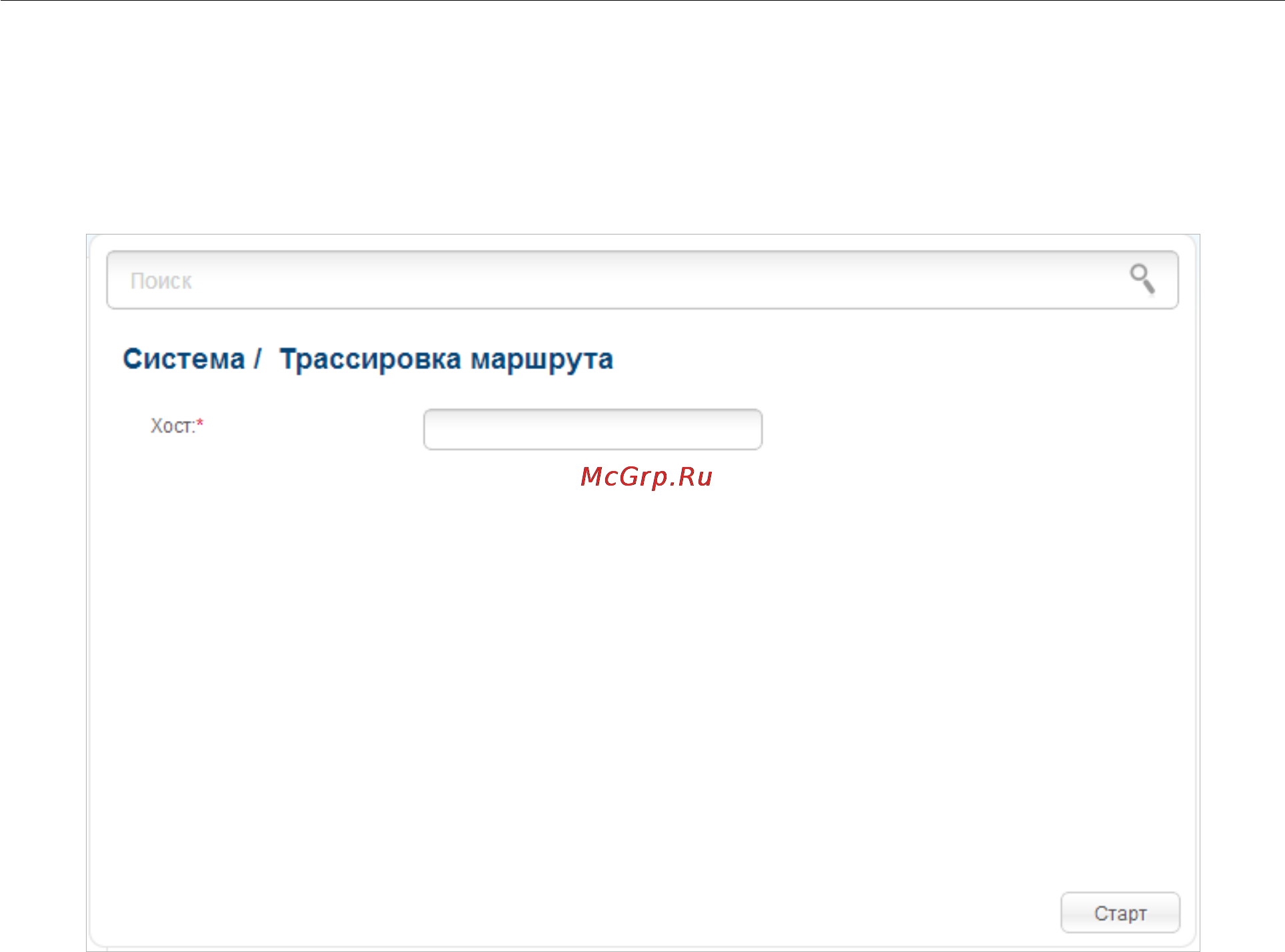
Task: Focus the Поиск search field
Action: (x=642, y=280)
